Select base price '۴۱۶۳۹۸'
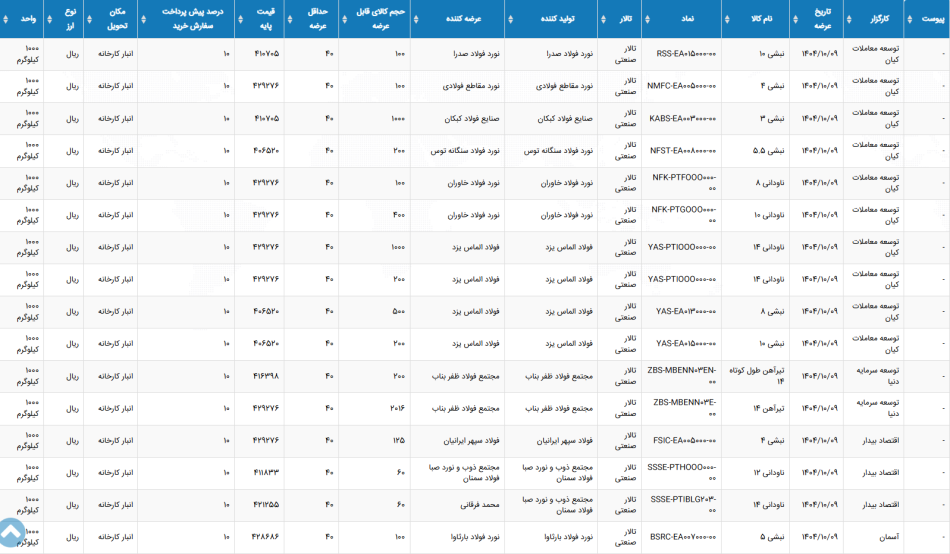Image resolution: width=950 pixels, height=554 pixels. (x=266, y=376)
